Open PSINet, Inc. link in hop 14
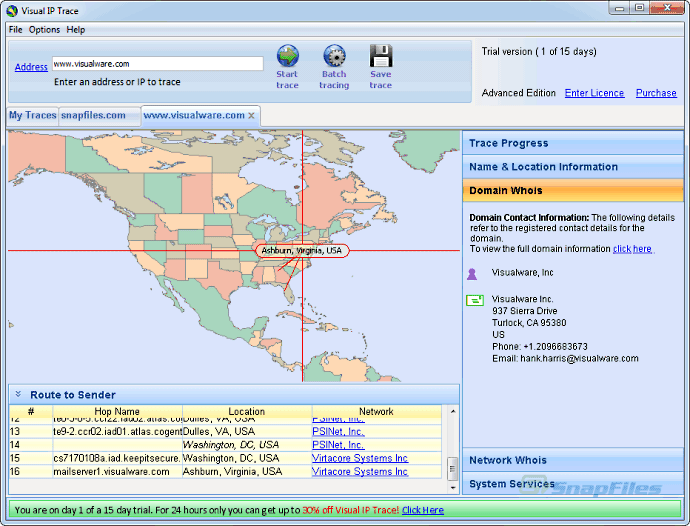The image size is (690, 526). click(x=338, y=445)
